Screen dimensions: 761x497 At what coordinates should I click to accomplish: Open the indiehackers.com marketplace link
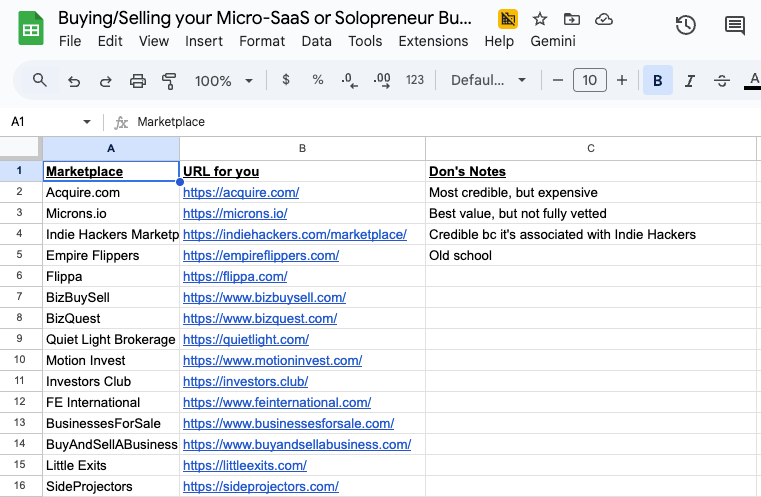(295, 234)
